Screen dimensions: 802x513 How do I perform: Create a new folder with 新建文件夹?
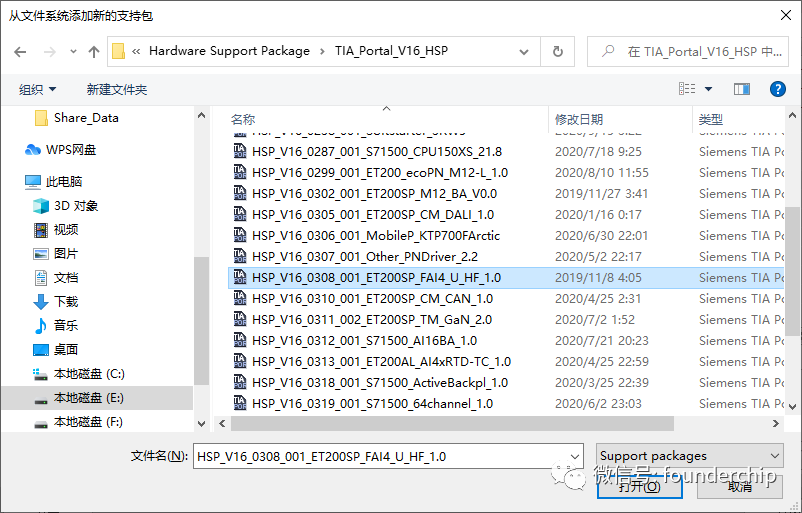tap(117, 90)
